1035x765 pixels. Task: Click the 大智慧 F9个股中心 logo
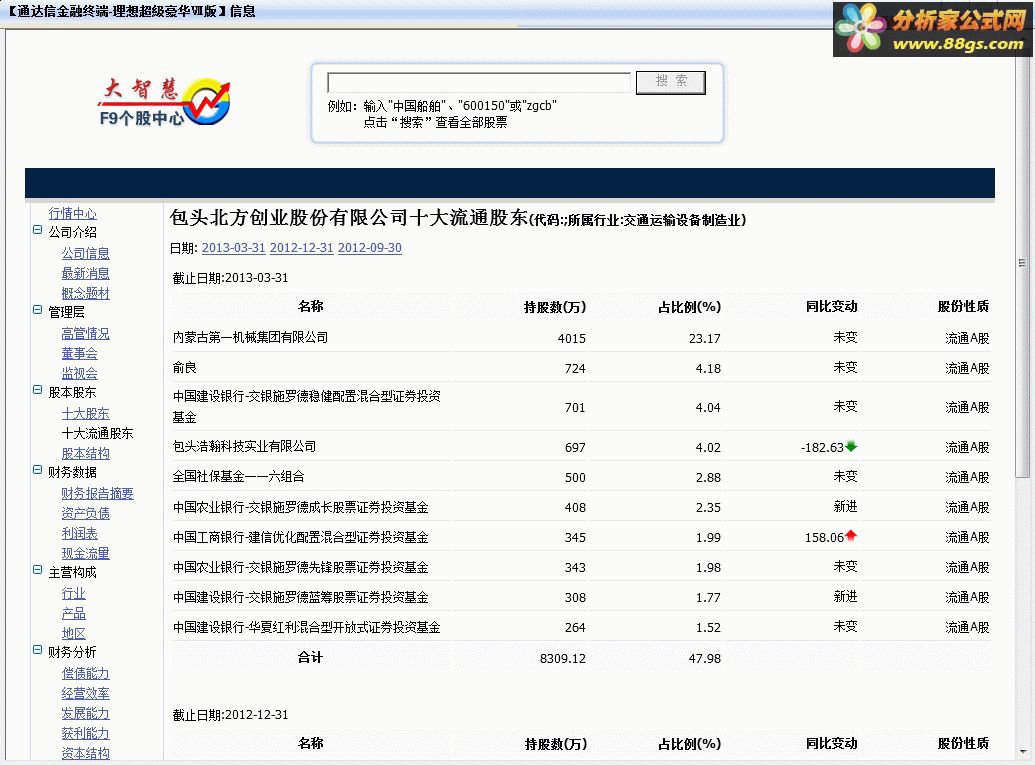coord(164,101)
